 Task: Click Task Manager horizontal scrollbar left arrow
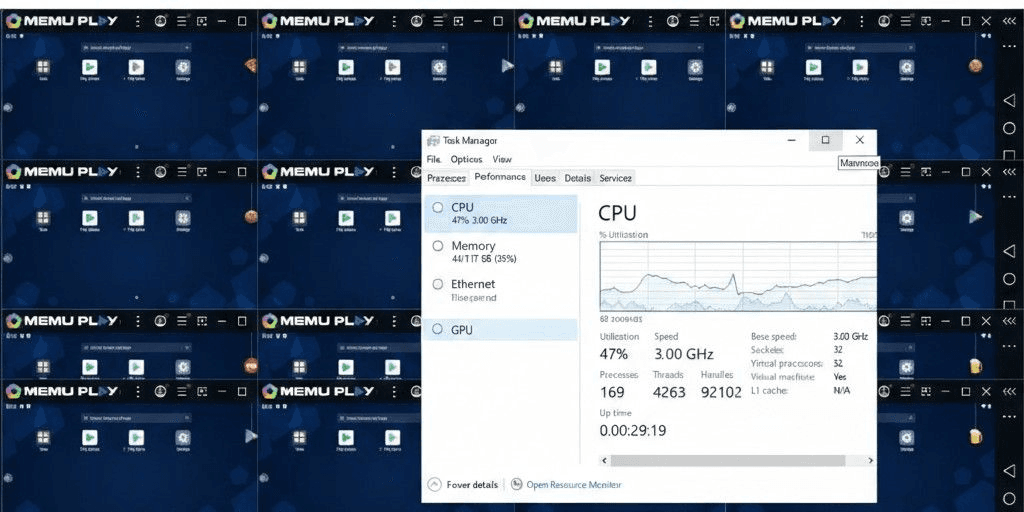click(605, 460)
